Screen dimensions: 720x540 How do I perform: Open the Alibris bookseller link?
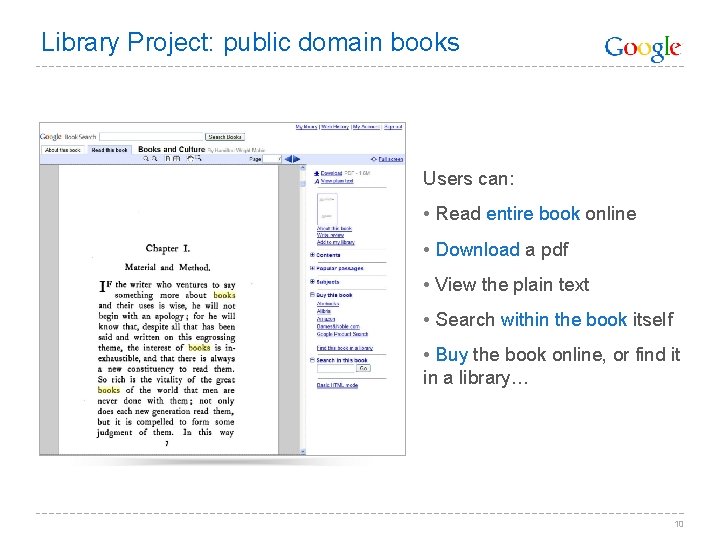[x=324, y=311]
